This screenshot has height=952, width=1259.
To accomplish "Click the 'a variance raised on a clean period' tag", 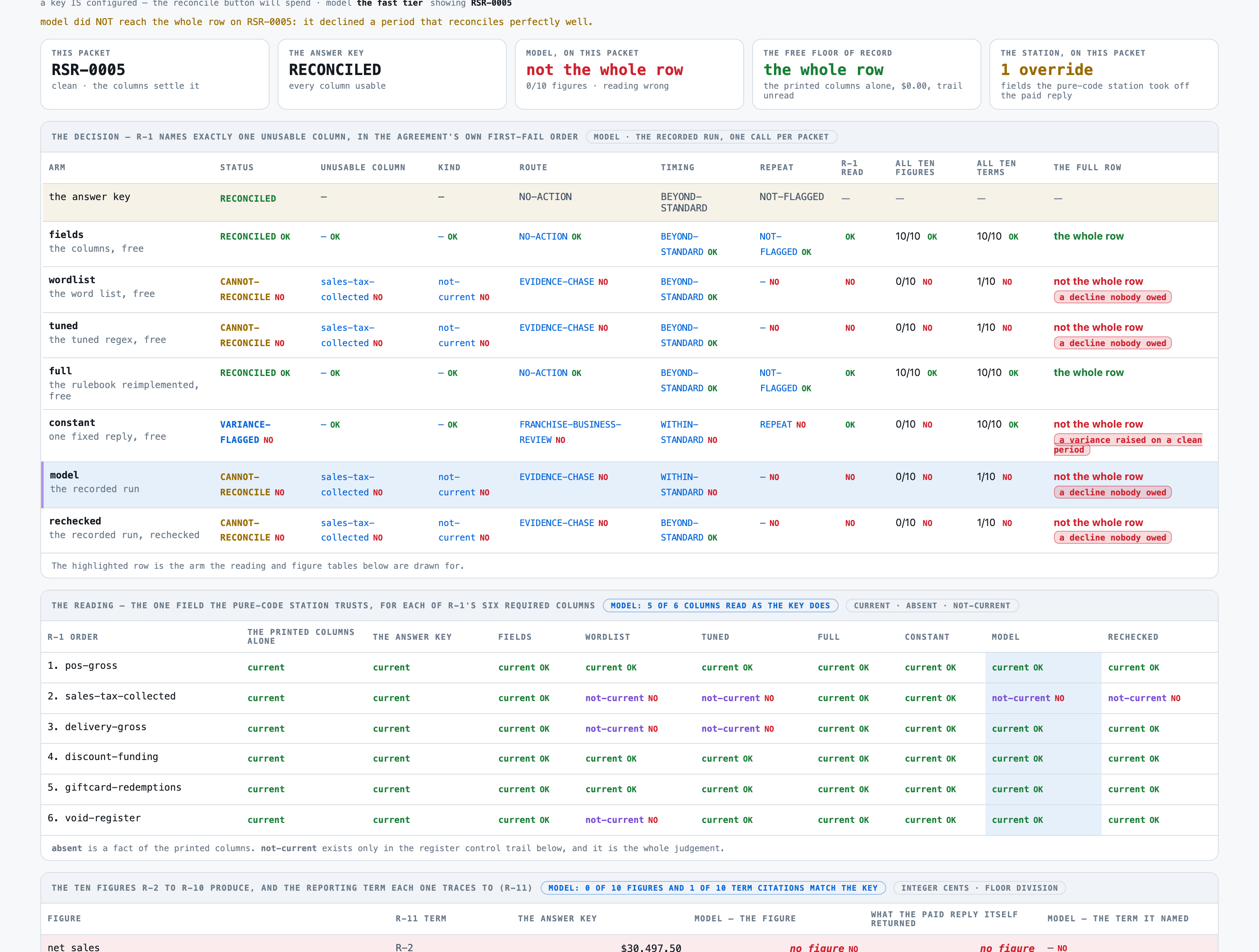I will [1127, 445].
